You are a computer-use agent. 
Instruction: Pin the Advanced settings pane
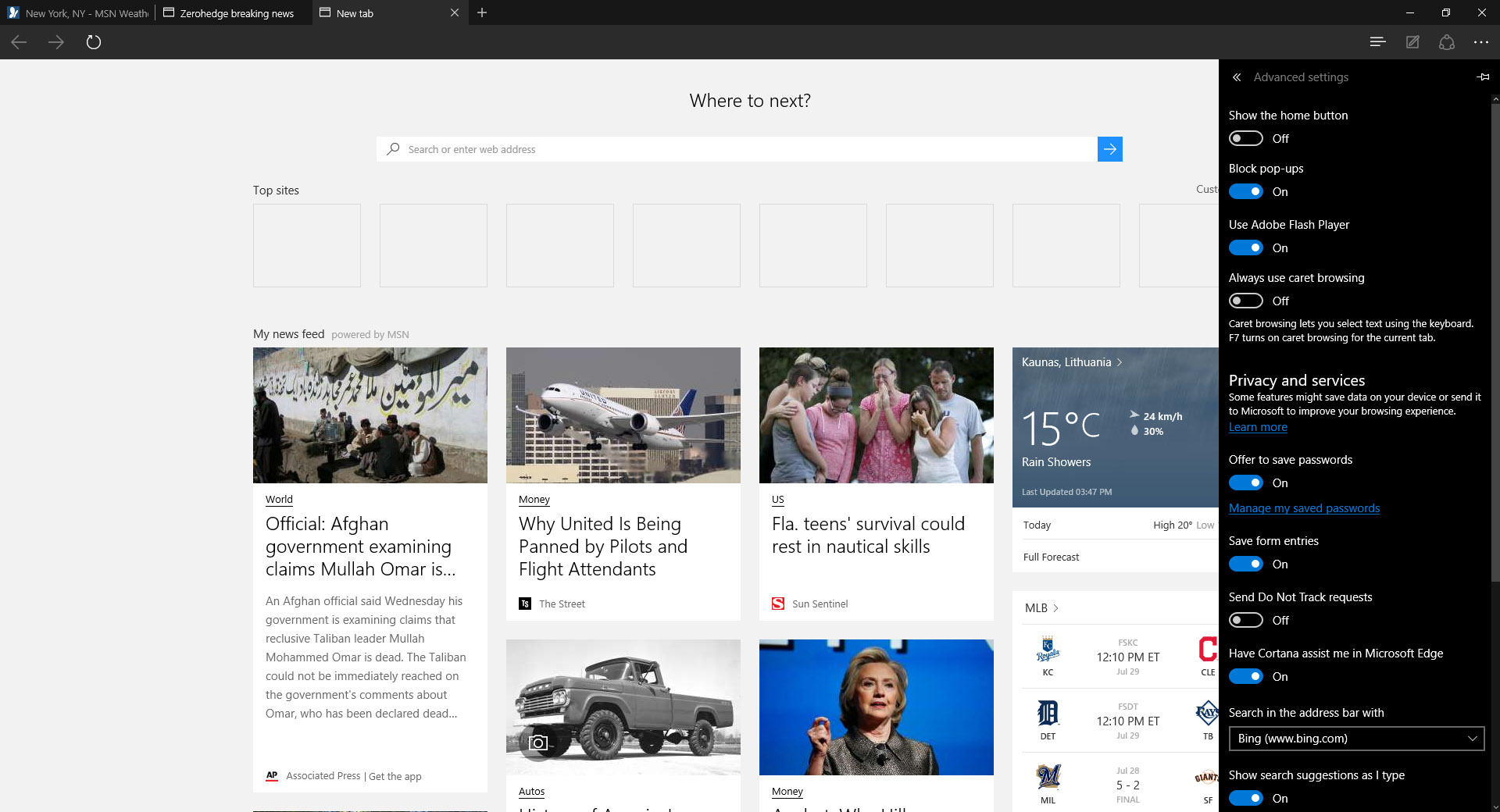click(x=1484, y=77)
